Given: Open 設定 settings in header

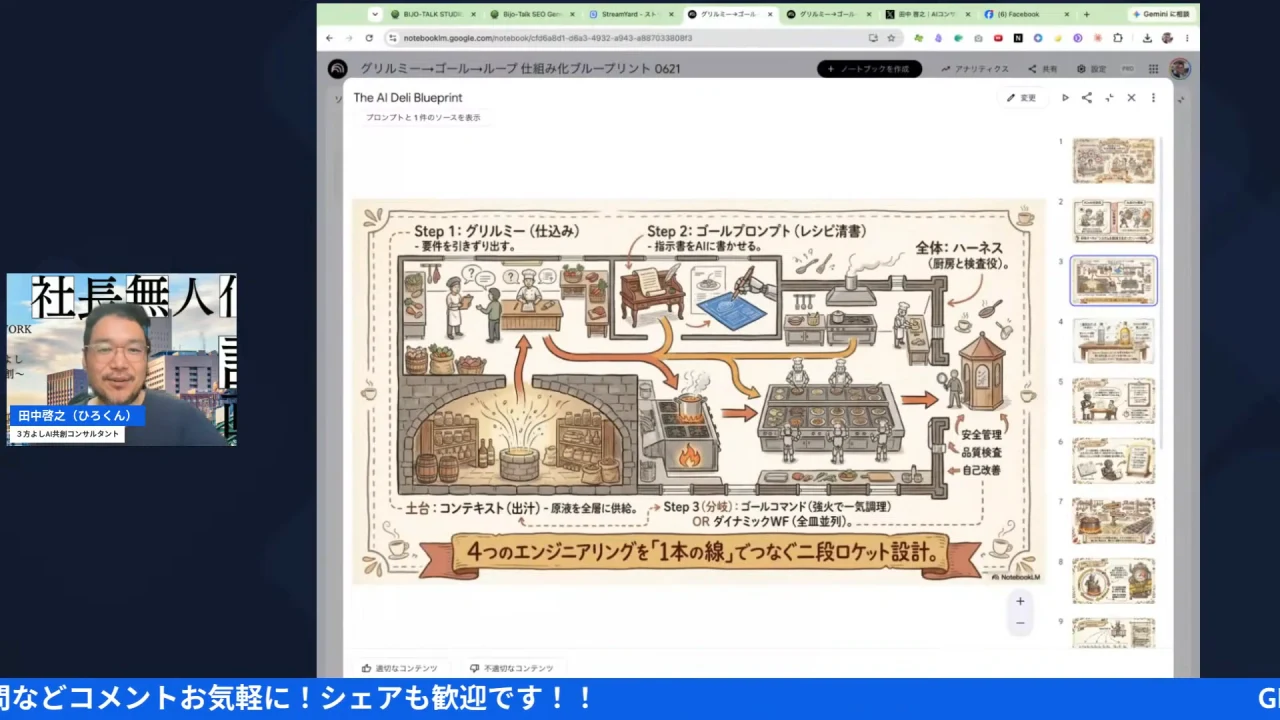Looking at the screenshot, I should 1091,69.
